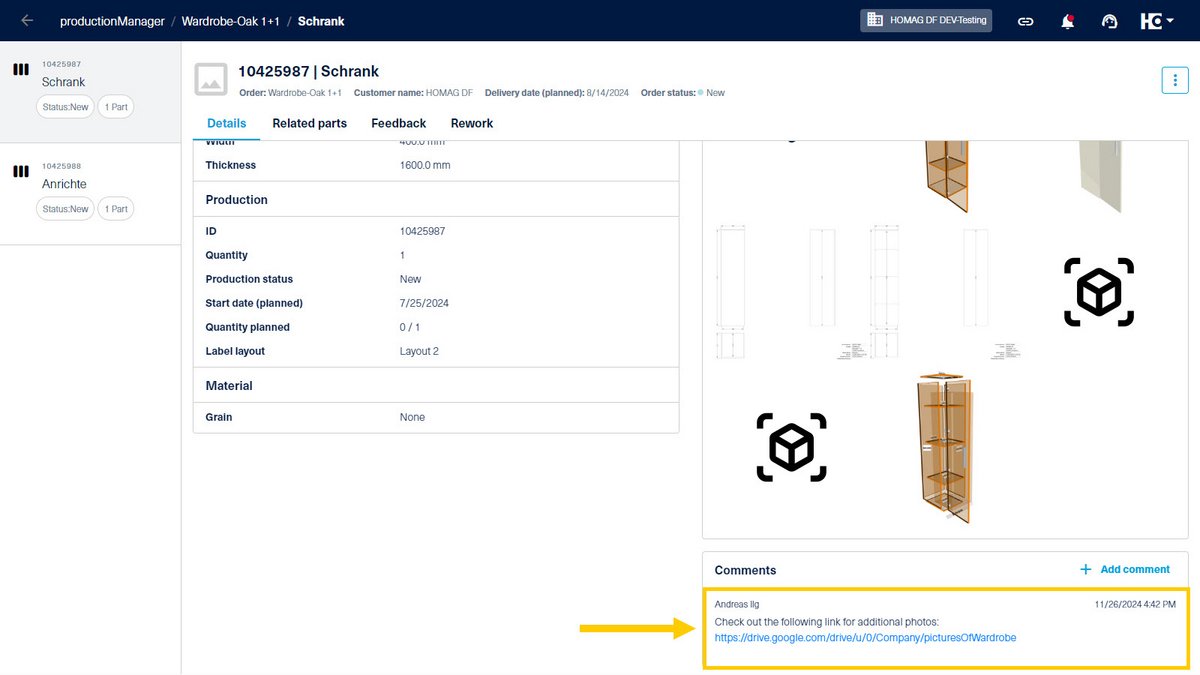The height and width of the screenshot is (675, 1200).
Task: Follow the Google Drive photos link
Action: [x=864, y=637]
